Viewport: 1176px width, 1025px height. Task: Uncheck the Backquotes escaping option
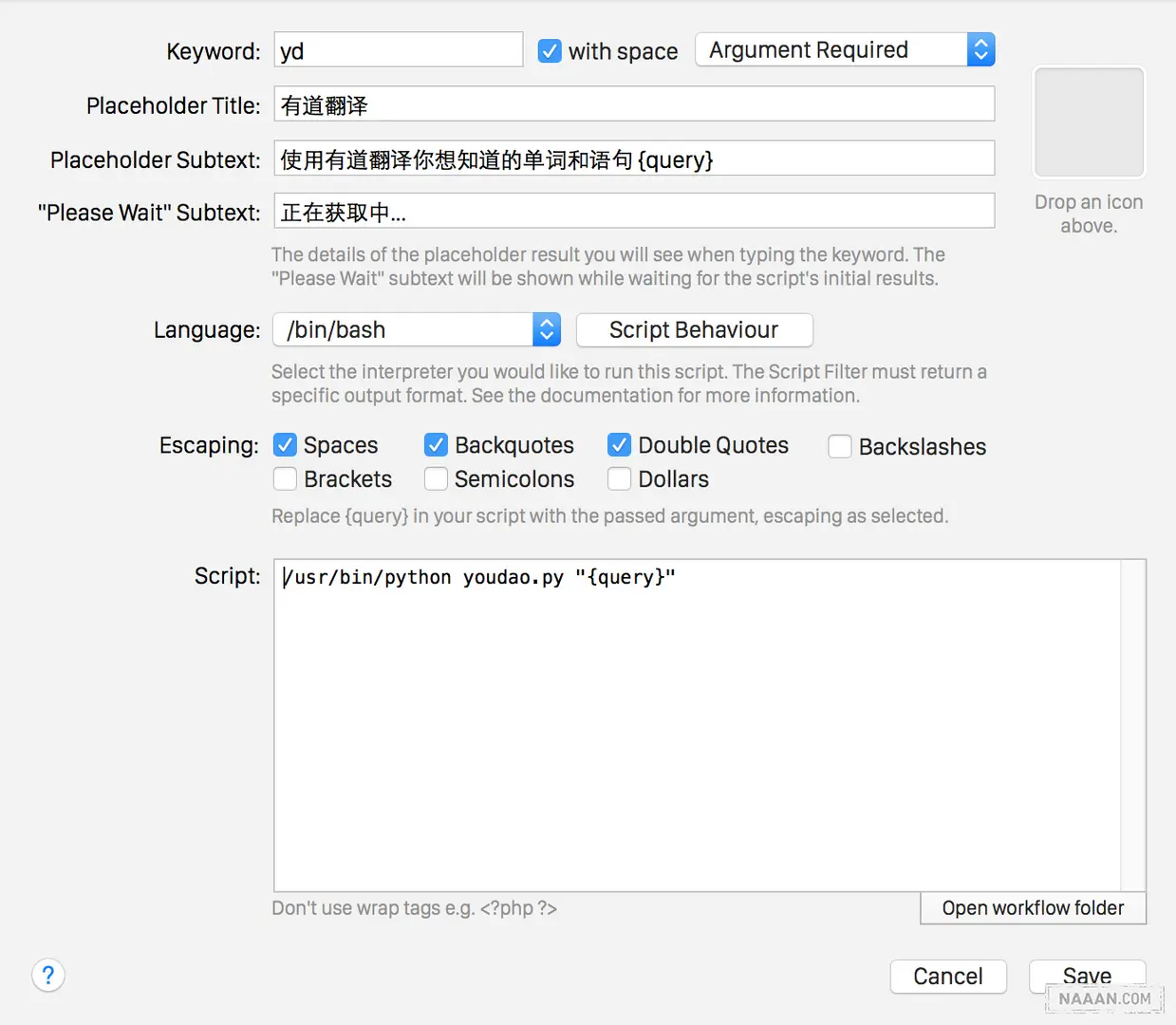(436, 444)
